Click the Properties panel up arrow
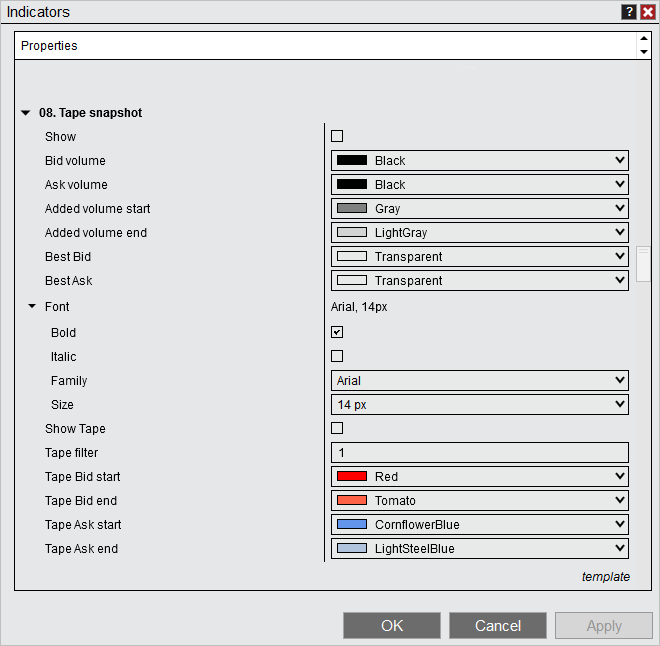The width and height of the screenshot is (660, 646). 643,40
